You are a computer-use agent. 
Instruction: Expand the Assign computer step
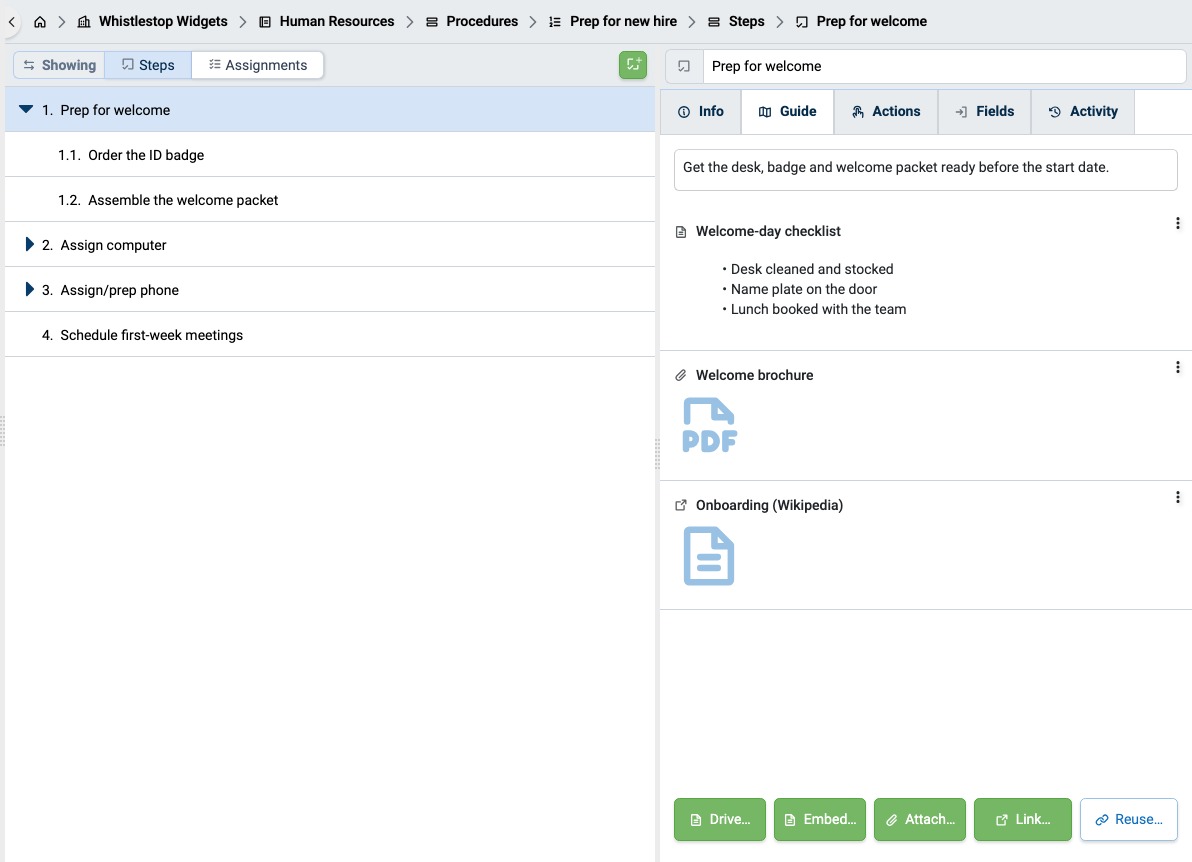click(x=29, y=244)
